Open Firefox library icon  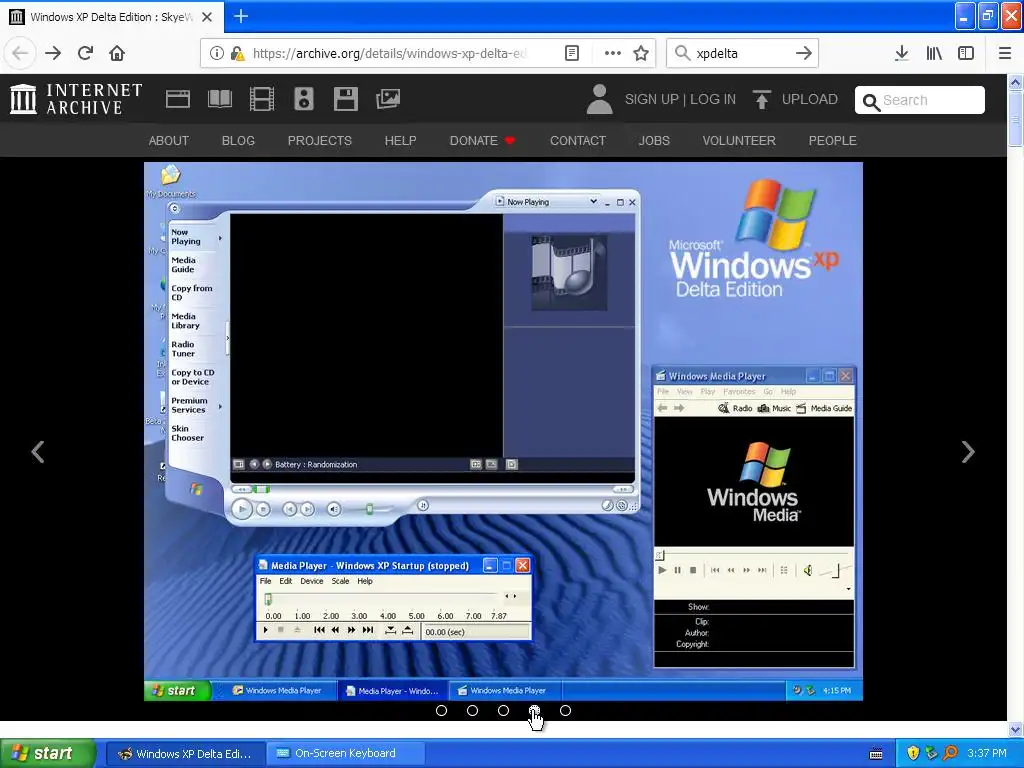coord(934,53)
